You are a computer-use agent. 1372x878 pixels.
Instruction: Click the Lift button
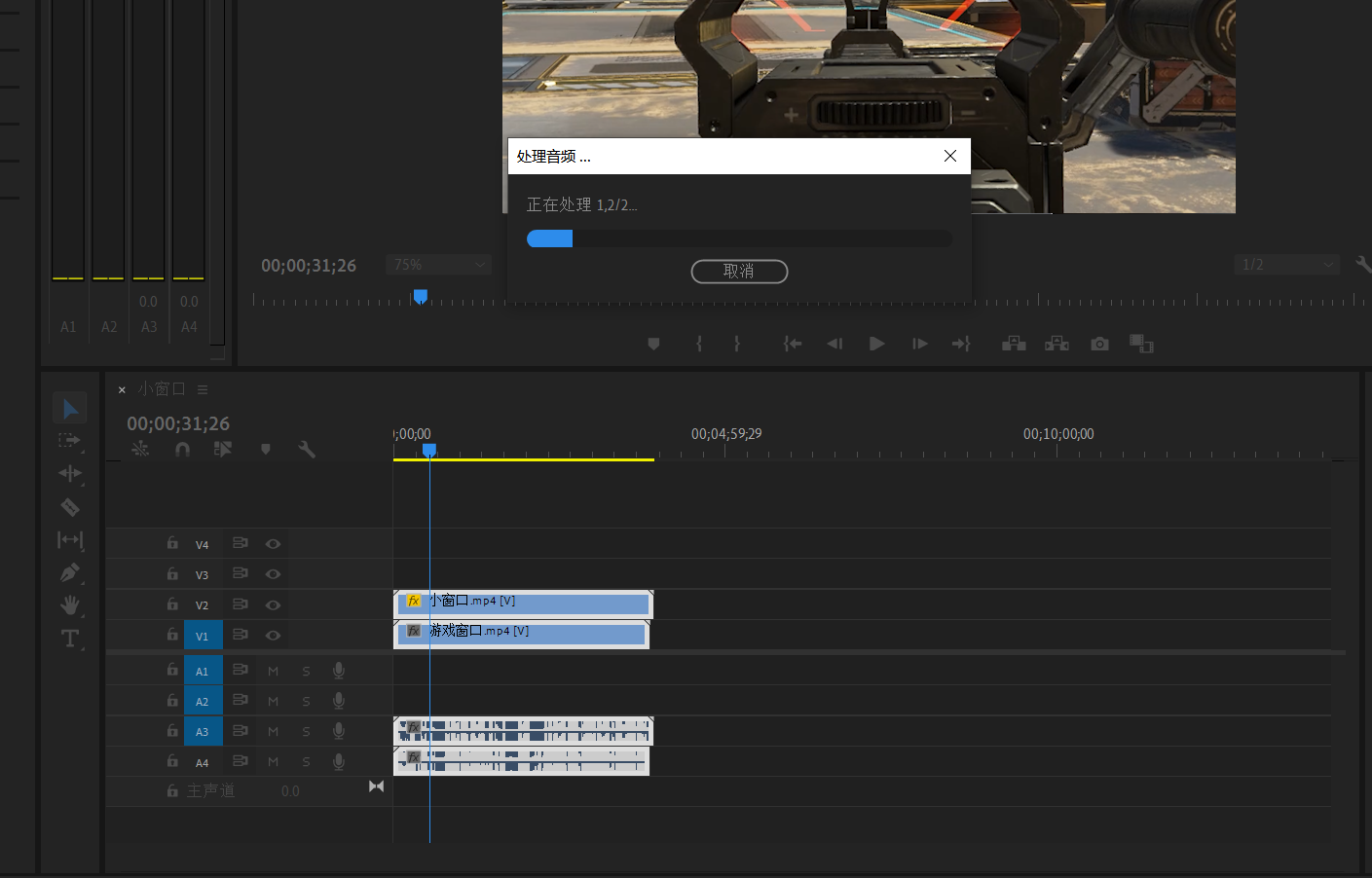[x=1014, y=344]
